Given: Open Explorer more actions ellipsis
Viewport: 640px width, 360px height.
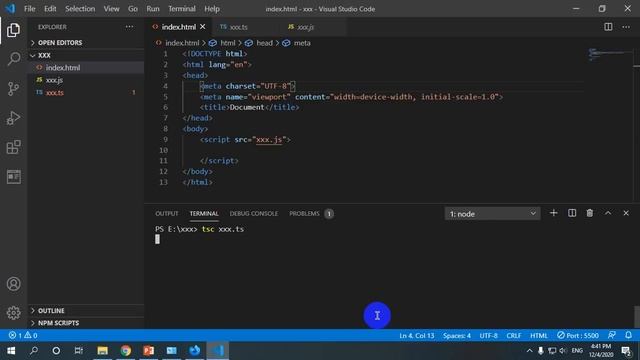Looking at the screenshot, I should (129, 27).
